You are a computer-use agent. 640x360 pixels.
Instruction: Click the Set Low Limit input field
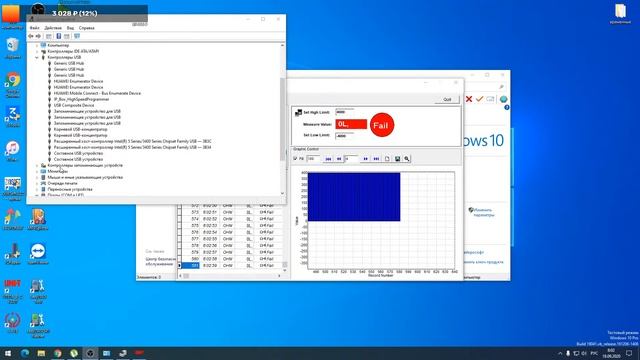345,136
